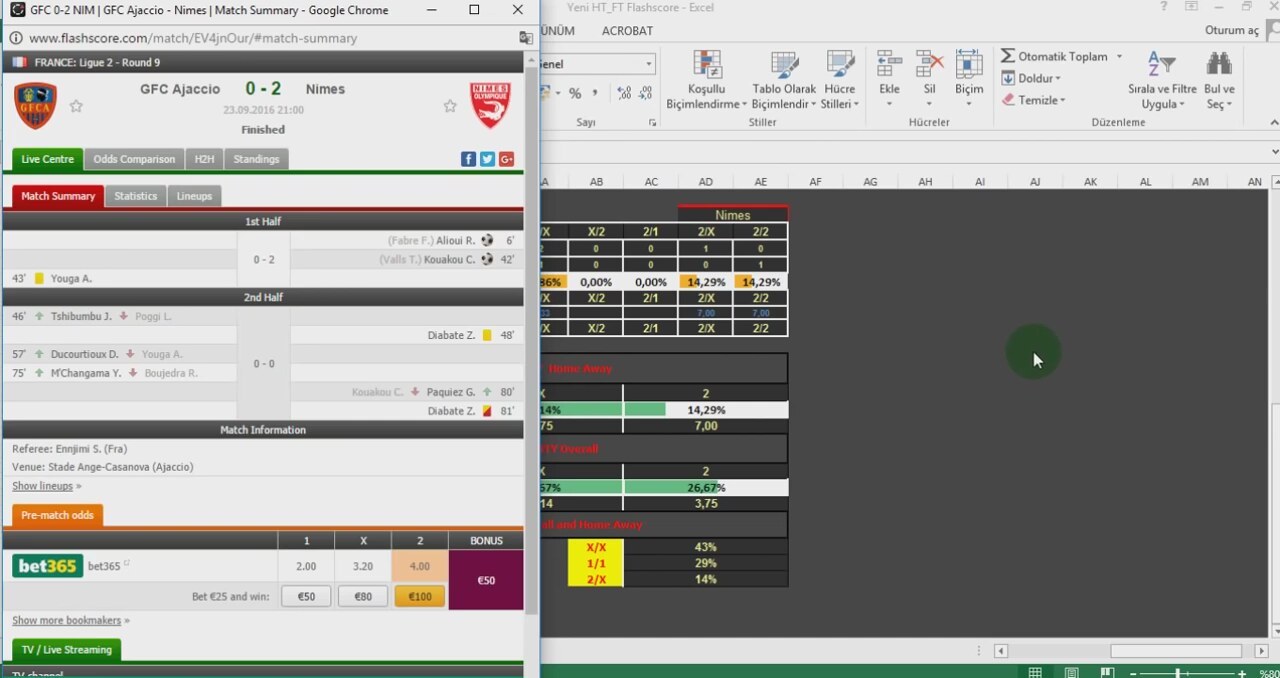The height and width of the screenshot is (678, 1280).
Task: Expand the Otomatik Toplam dropdown arrow
Action: 1119,56
